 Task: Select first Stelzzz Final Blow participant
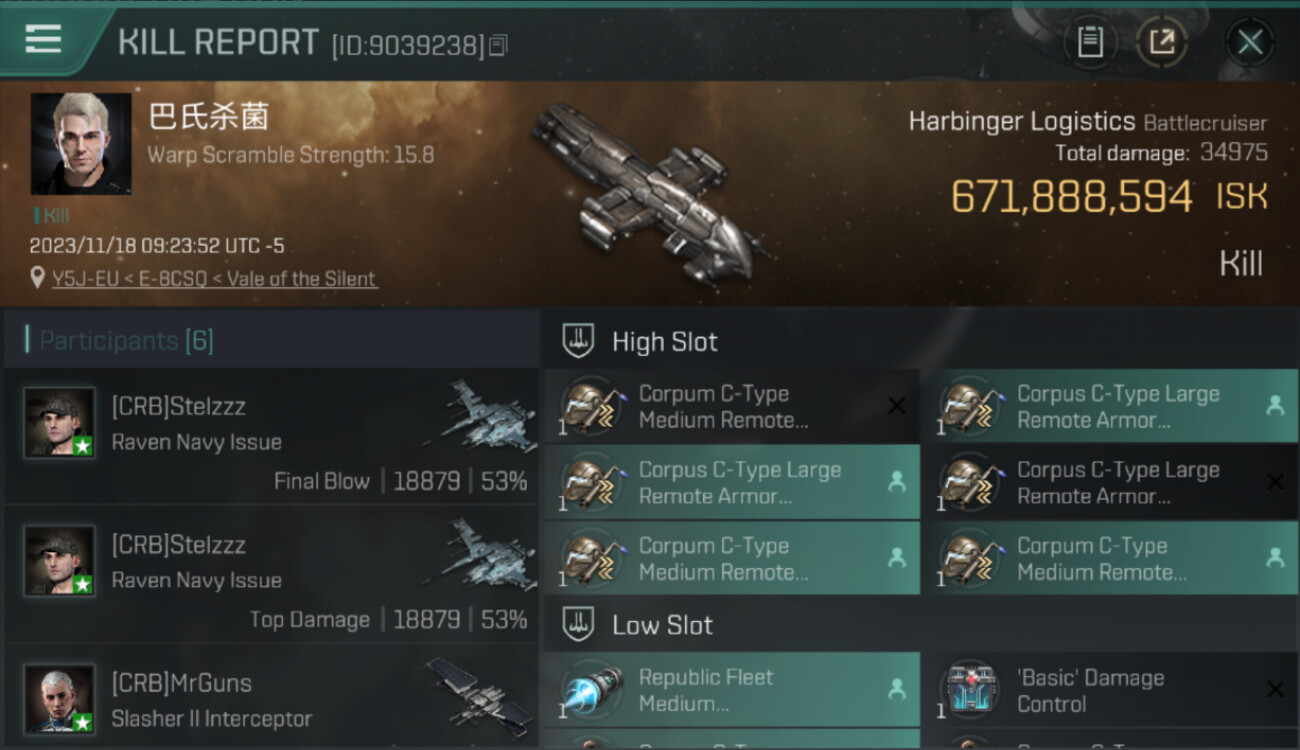point(272,437)
